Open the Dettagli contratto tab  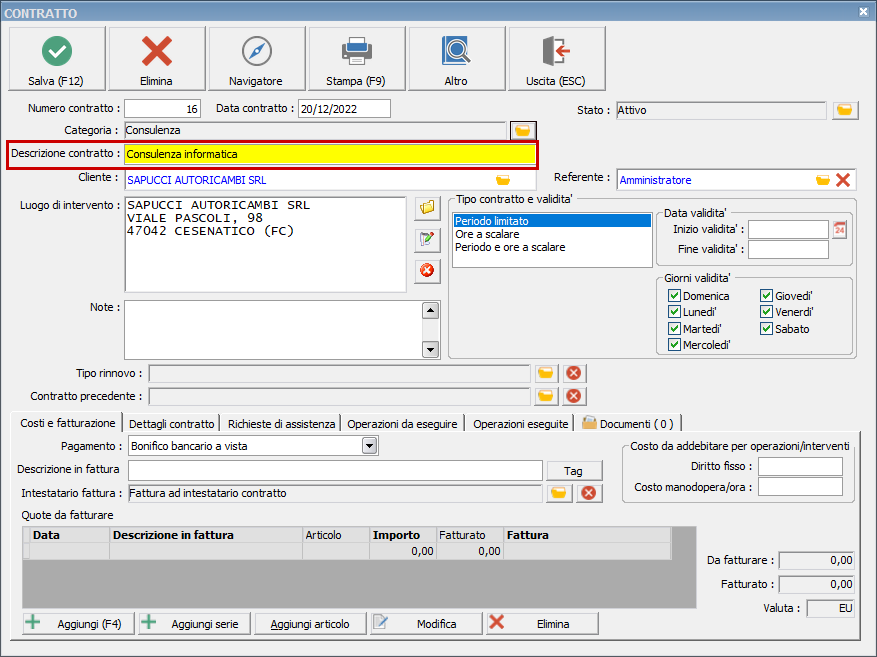172,424
